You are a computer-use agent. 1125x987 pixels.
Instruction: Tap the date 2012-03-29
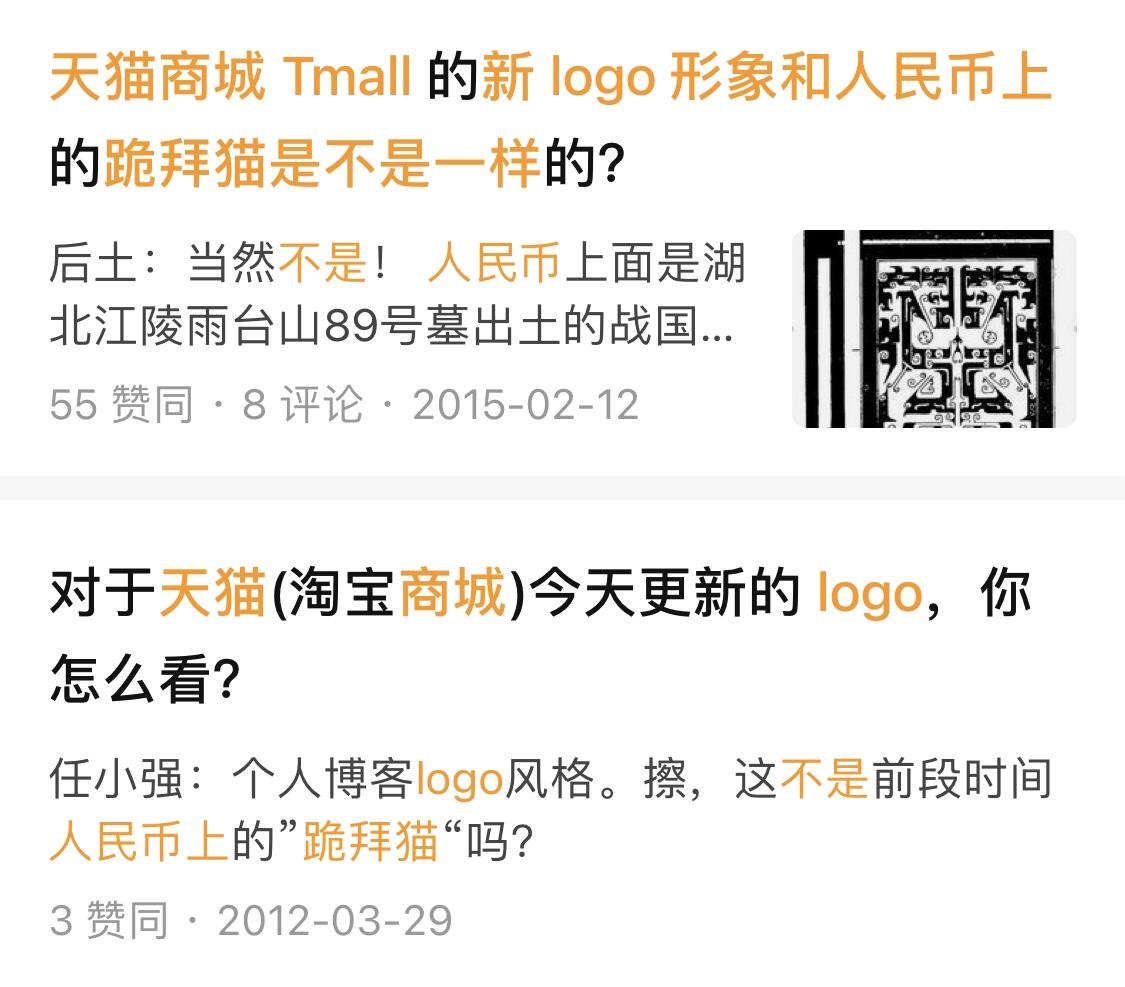coord(334,920)
